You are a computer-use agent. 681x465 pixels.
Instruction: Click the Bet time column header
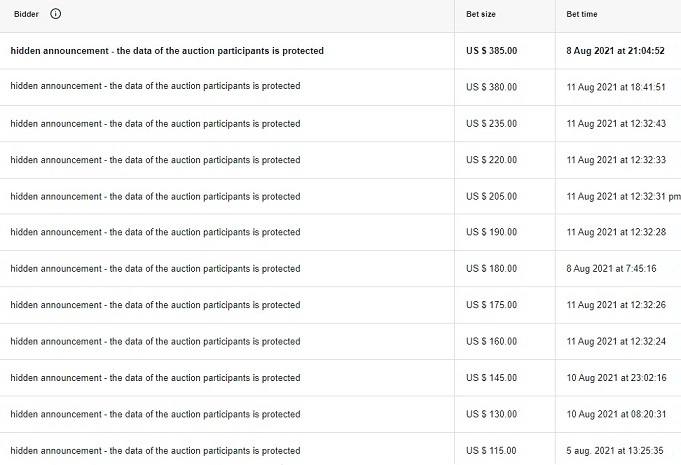(582, 14)
